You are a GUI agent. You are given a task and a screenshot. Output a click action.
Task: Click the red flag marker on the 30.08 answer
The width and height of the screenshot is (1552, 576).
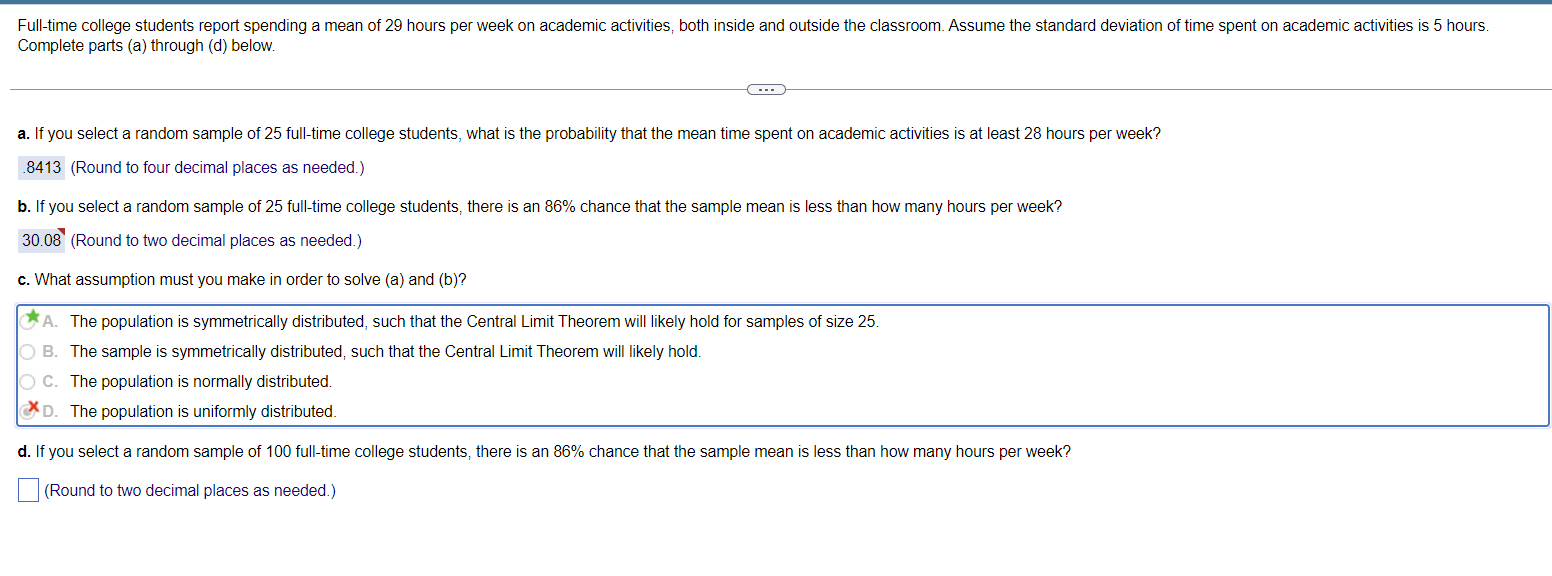(61, 232)
